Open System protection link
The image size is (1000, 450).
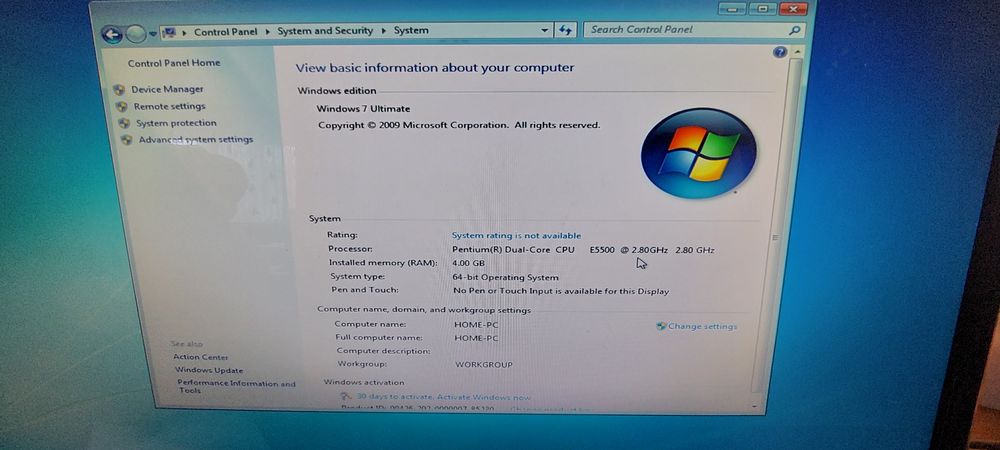click(x=176, y=123)
